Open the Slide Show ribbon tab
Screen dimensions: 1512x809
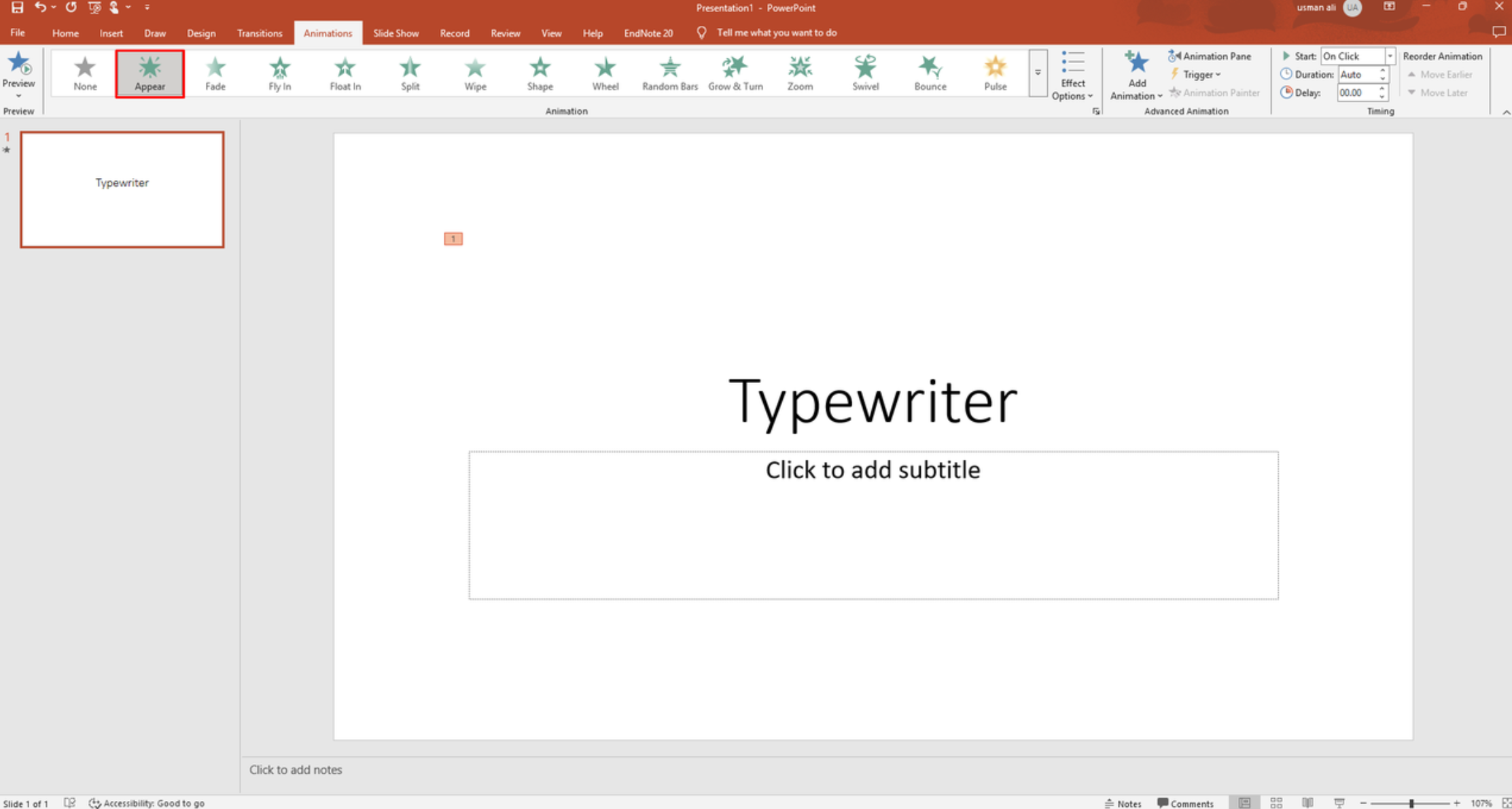click(395, 33)
